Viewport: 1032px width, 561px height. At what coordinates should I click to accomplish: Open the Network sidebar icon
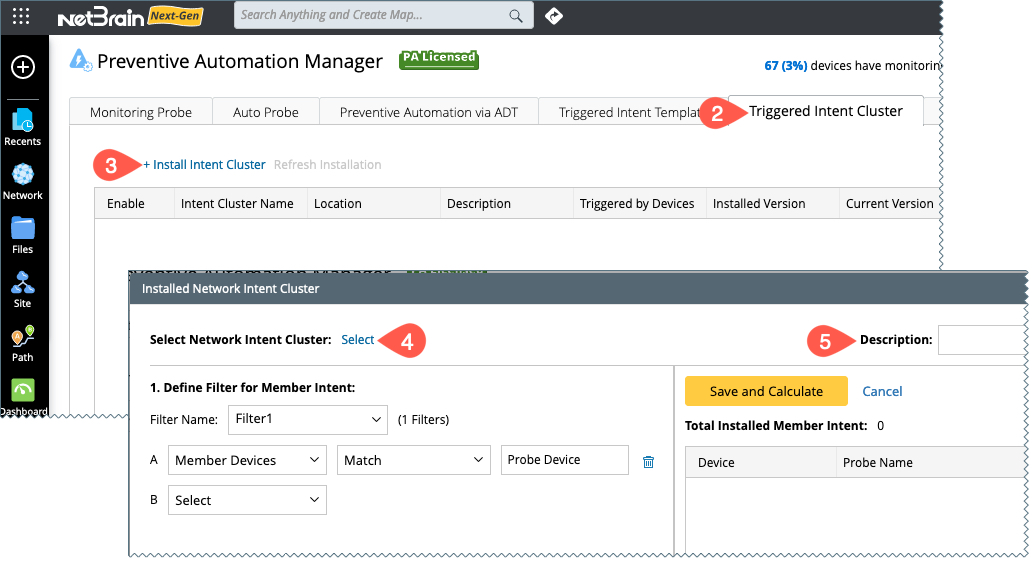point(22,182)
